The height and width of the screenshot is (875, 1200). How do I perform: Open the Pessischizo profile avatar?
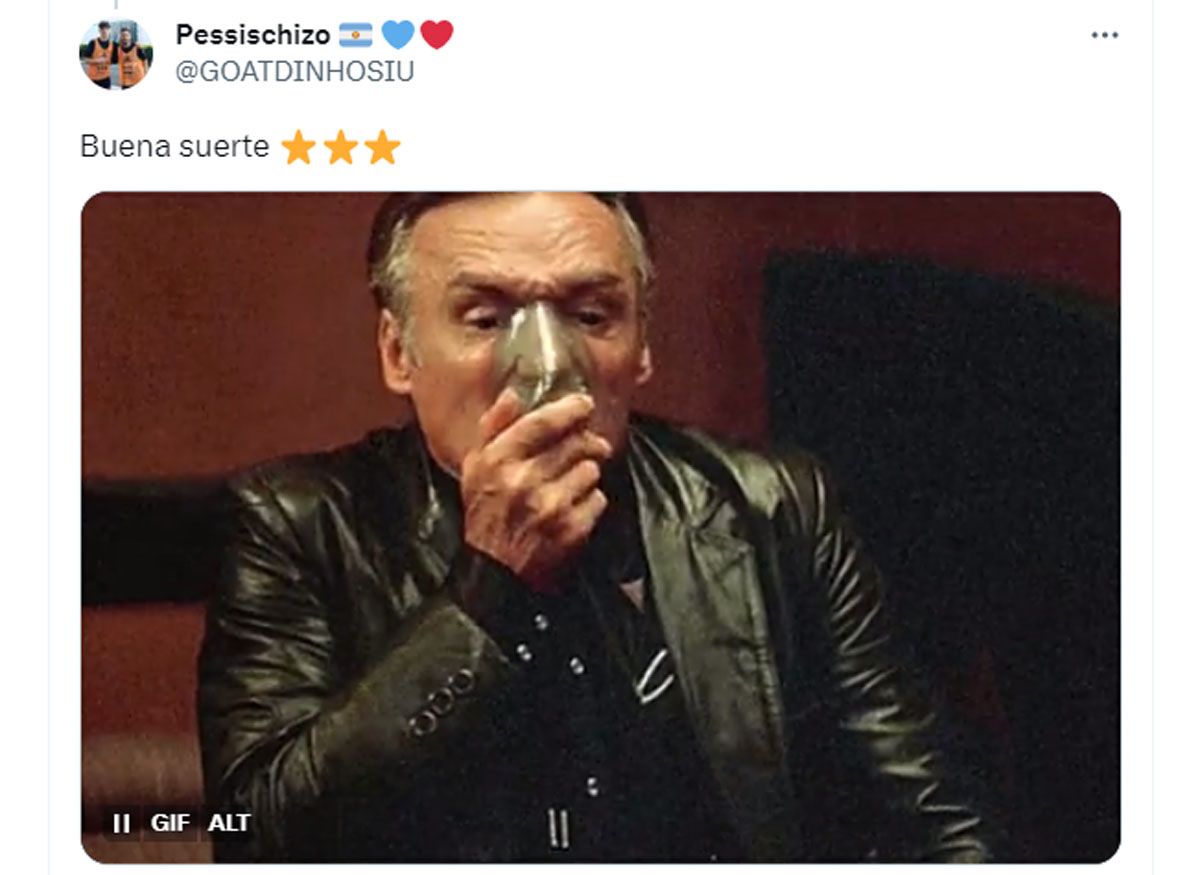point(116,53)
